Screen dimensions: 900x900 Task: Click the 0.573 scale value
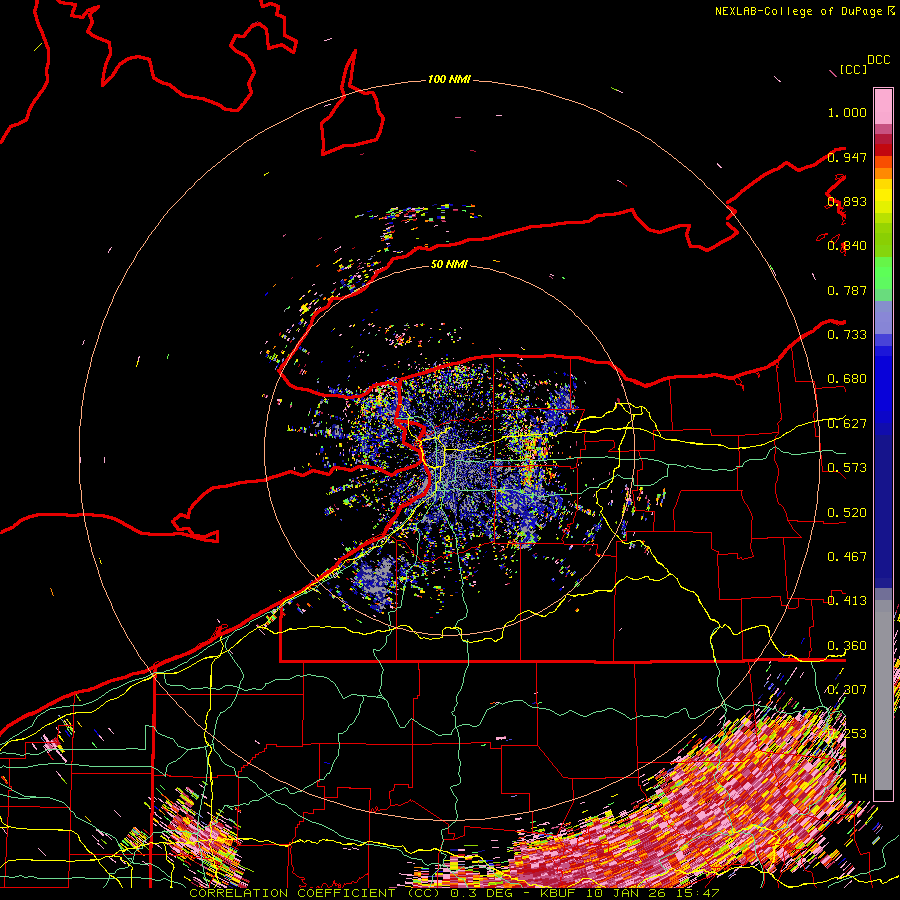(x=847, y=468)
